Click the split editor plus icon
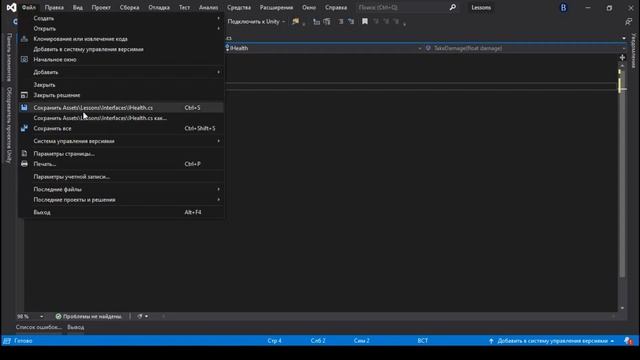640x360 pixels. (622, 58)
